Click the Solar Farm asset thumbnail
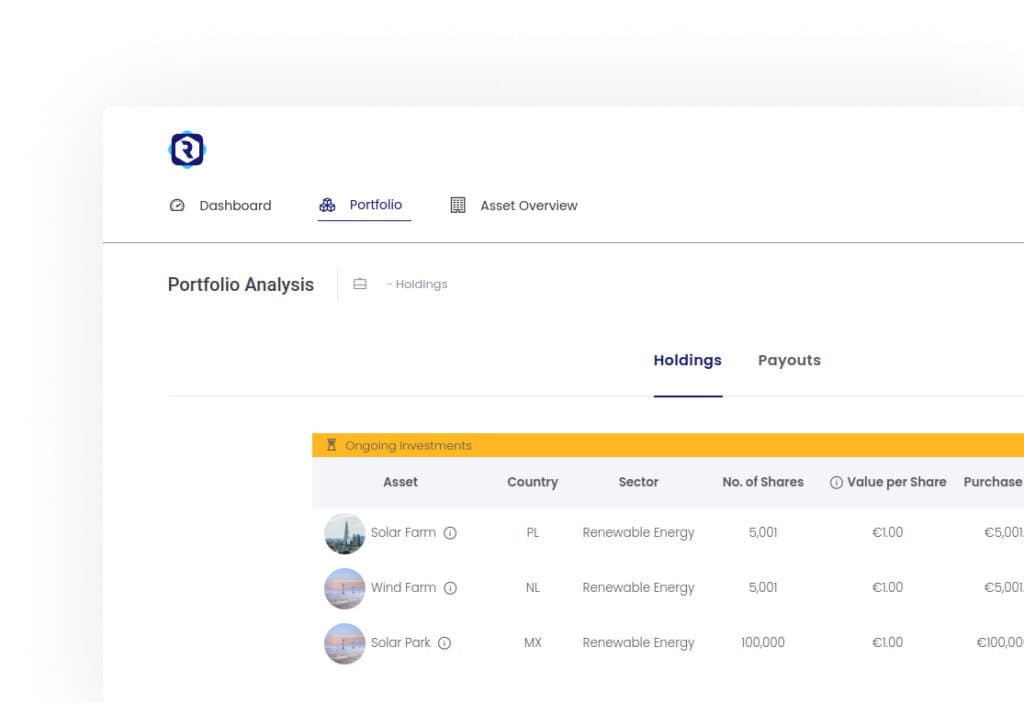This screenshot has height=703, width=1024. click(x=344, y=533)
